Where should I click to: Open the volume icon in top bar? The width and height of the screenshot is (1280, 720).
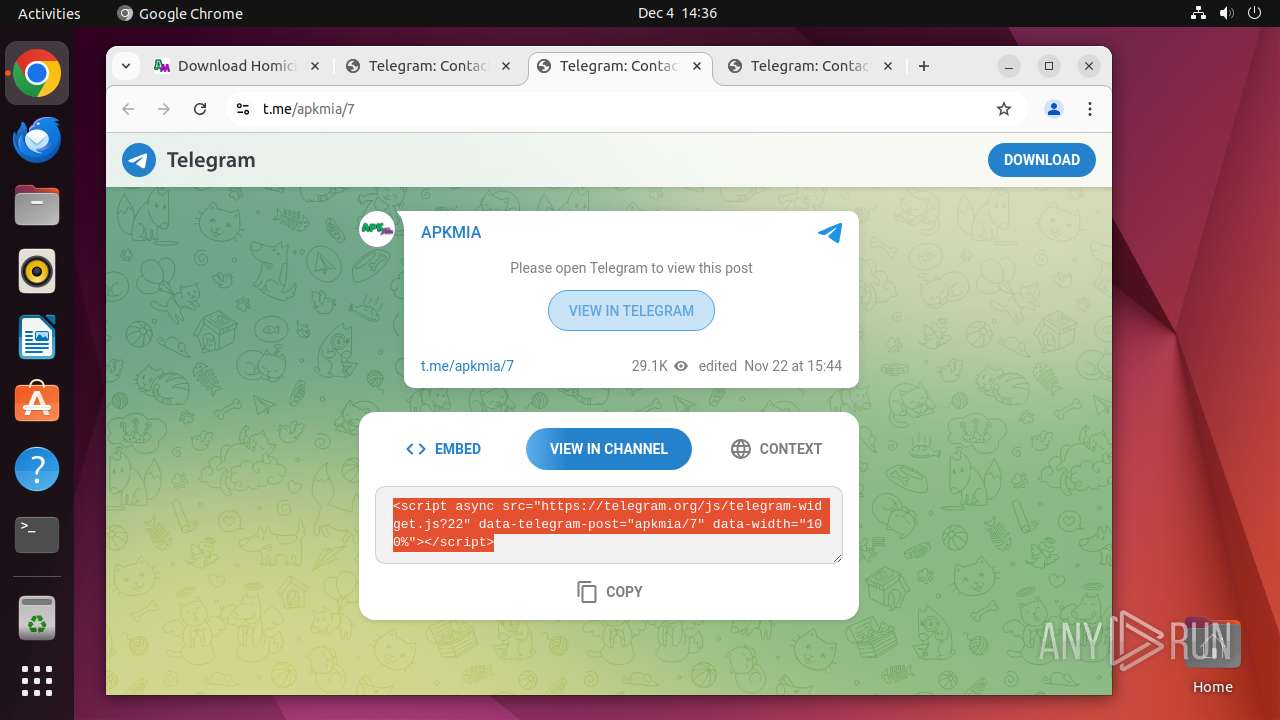[x=1227, y=13]
